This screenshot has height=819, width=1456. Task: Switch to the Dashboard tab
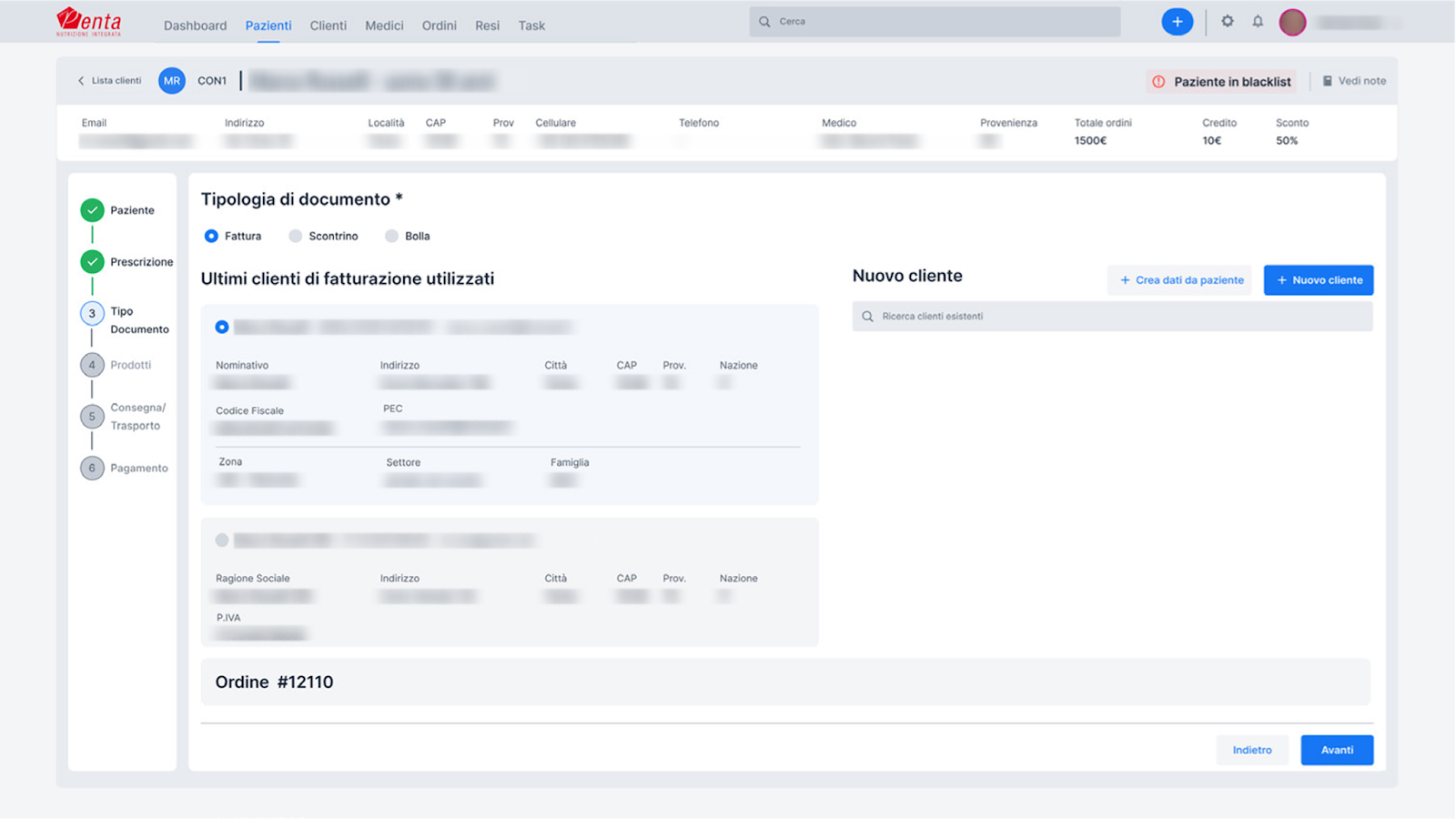tap(195, 25)
